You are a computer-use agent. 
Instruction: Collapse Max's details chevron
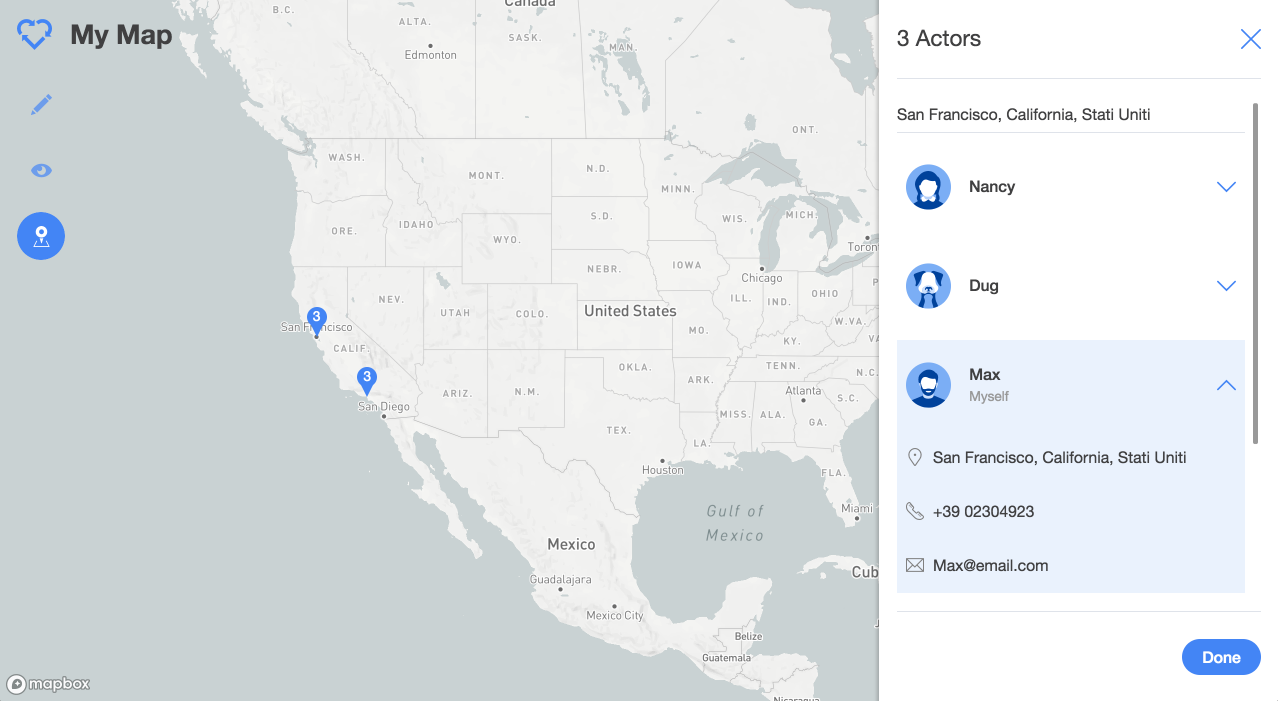[x=1226, y=385]
